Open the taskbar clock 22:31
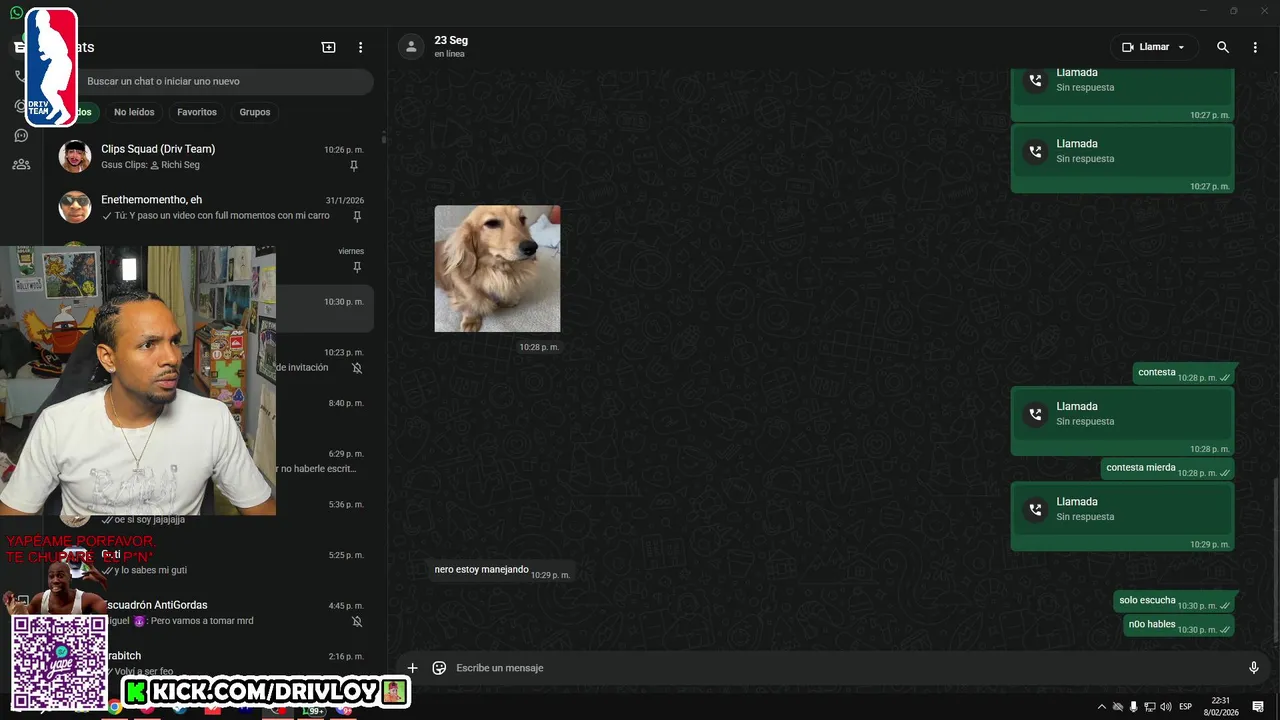This screenshot has width=1280, height=720. 1221,707
